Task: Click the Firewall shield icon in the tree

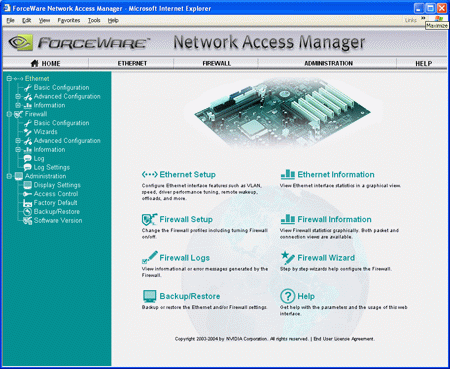Action: 19,114
